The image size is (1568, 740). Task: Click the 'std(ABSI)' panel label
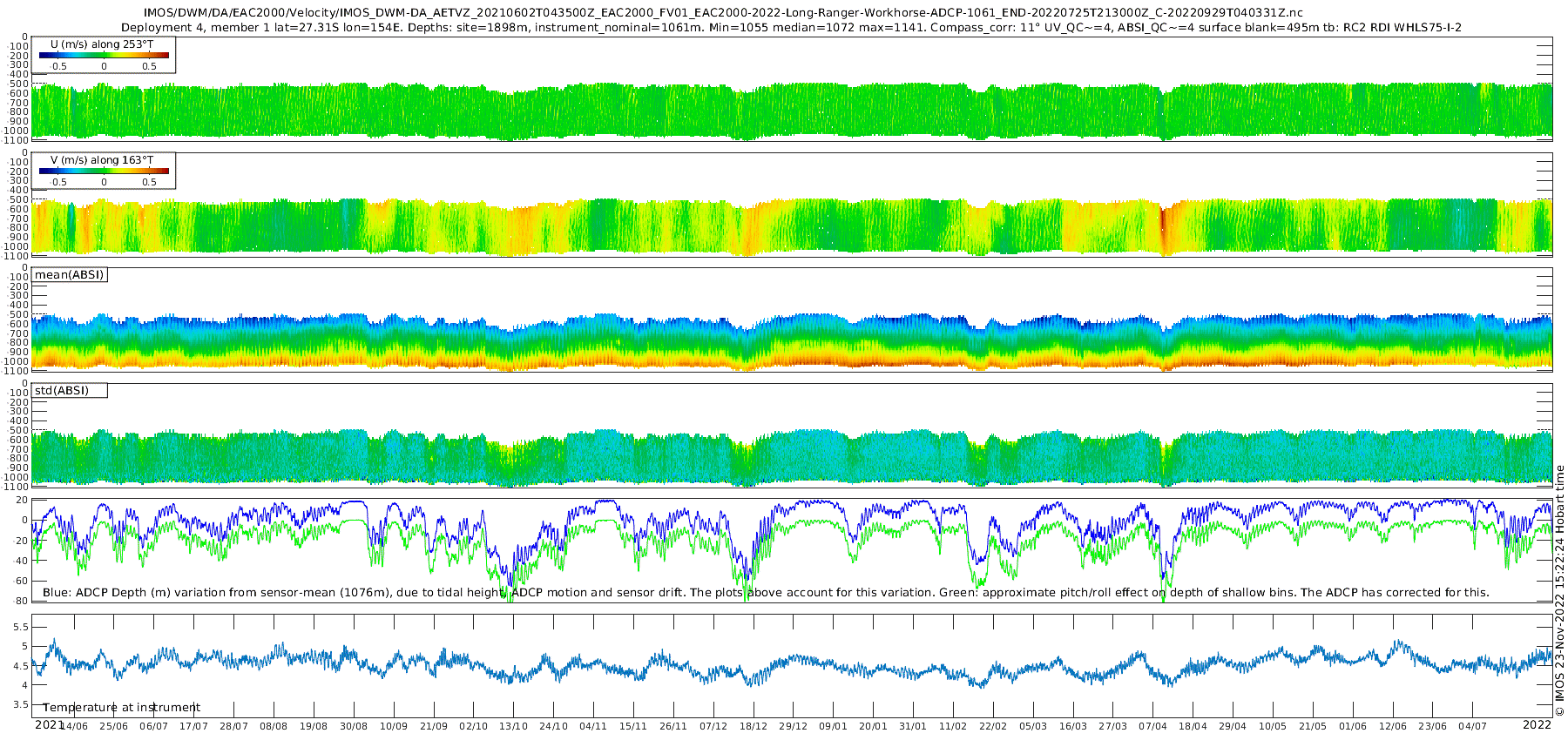[62, 391]
